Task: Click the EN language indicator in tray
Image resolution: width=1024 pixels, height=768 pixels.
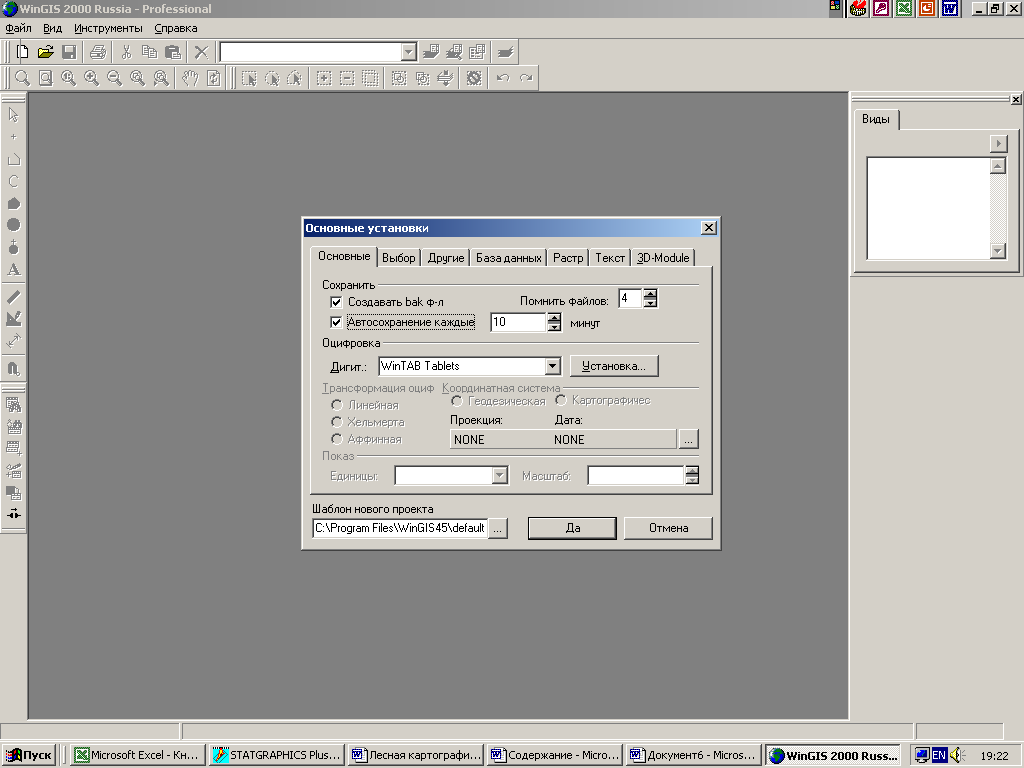Action: pyautogui.click(x=939, y=755)
